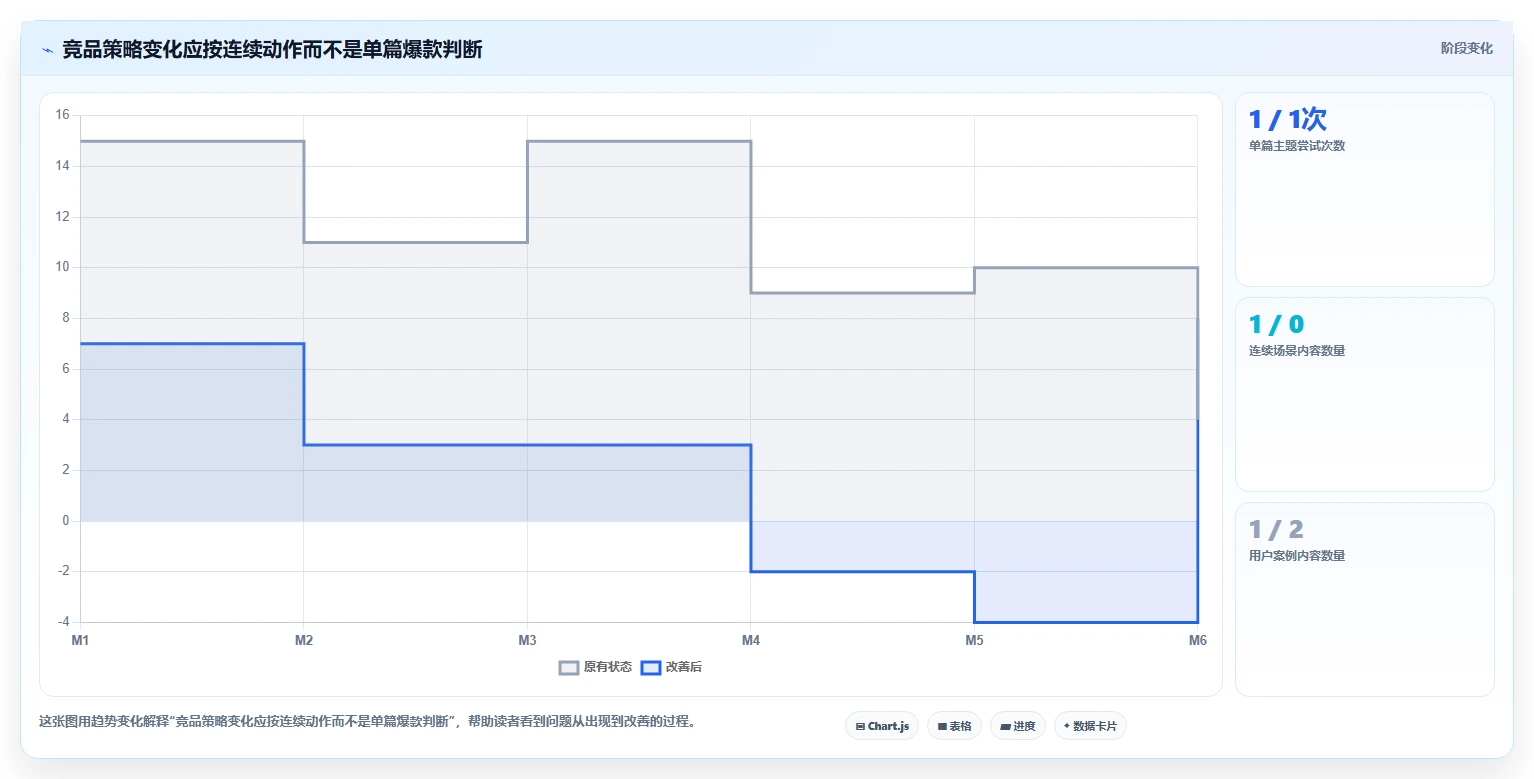Click the y-axis value 10

point(62,267)
